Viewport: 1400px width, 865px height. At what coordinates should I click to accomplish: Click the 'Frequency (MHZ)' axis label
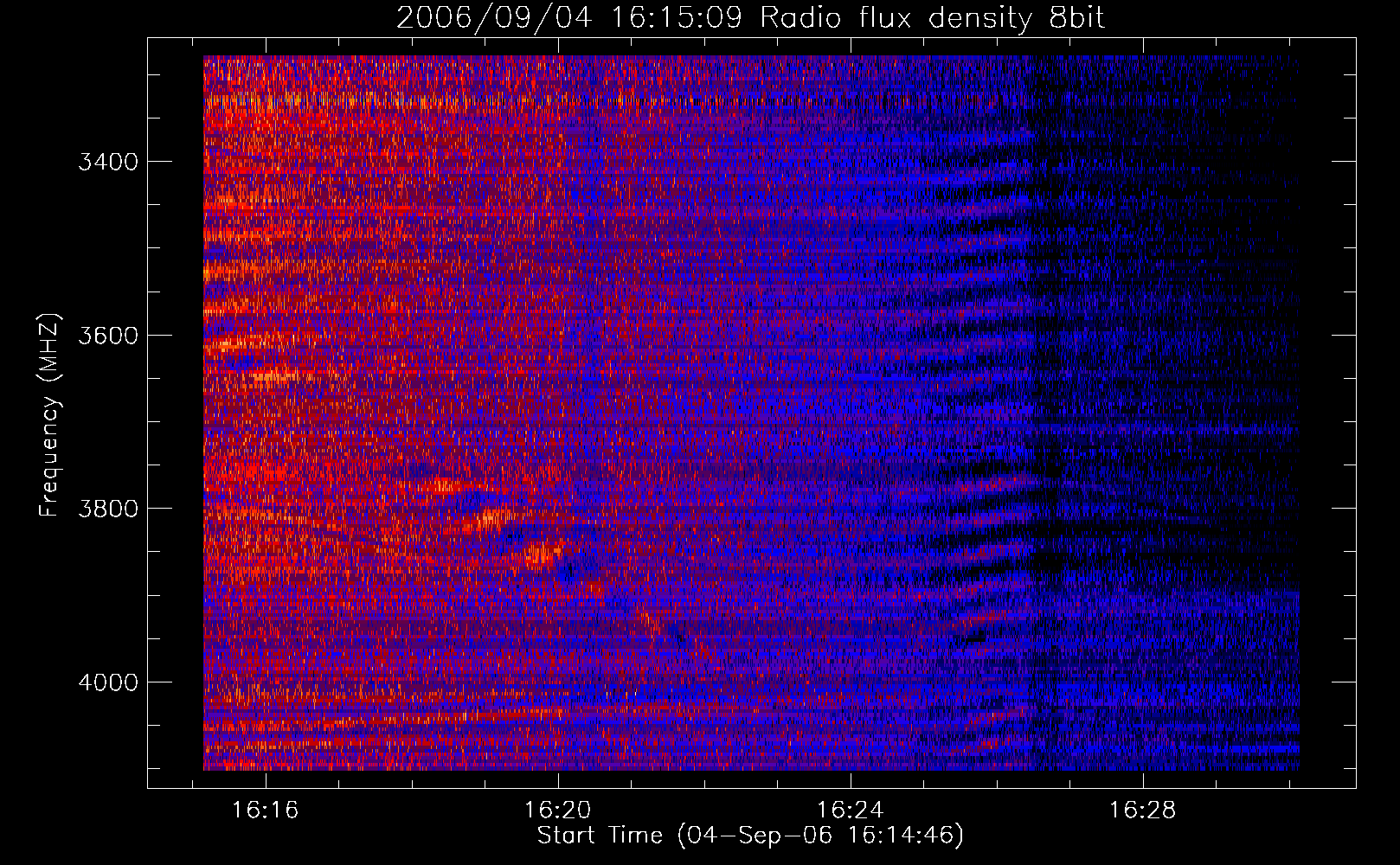[50, 416]
